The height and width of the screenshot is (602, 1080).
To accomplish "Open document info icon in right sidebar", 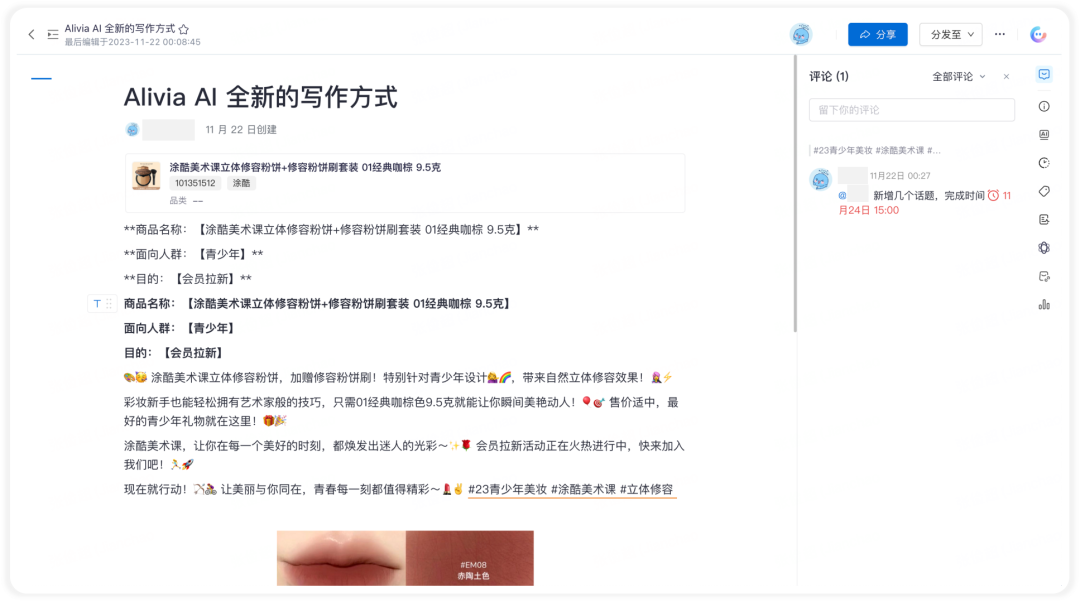I will 1044,106.
